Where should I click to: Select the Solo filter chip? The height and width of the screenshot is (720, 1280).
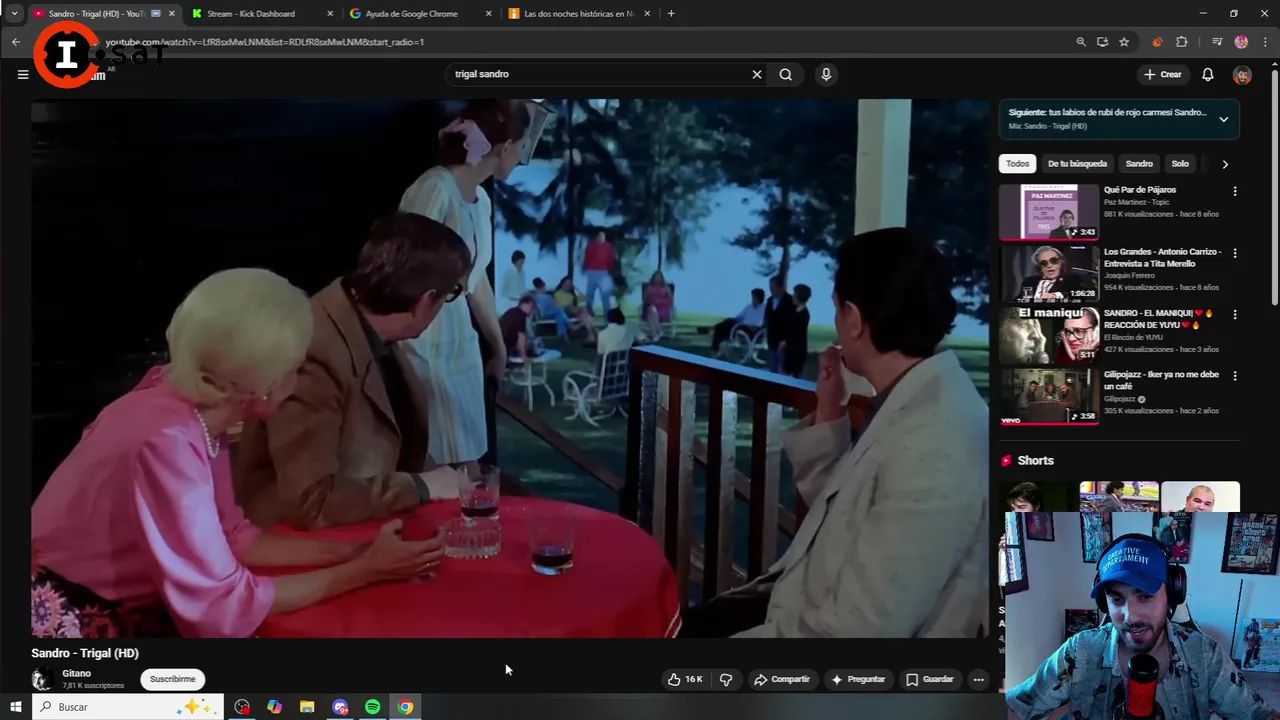pos(1180,164)
